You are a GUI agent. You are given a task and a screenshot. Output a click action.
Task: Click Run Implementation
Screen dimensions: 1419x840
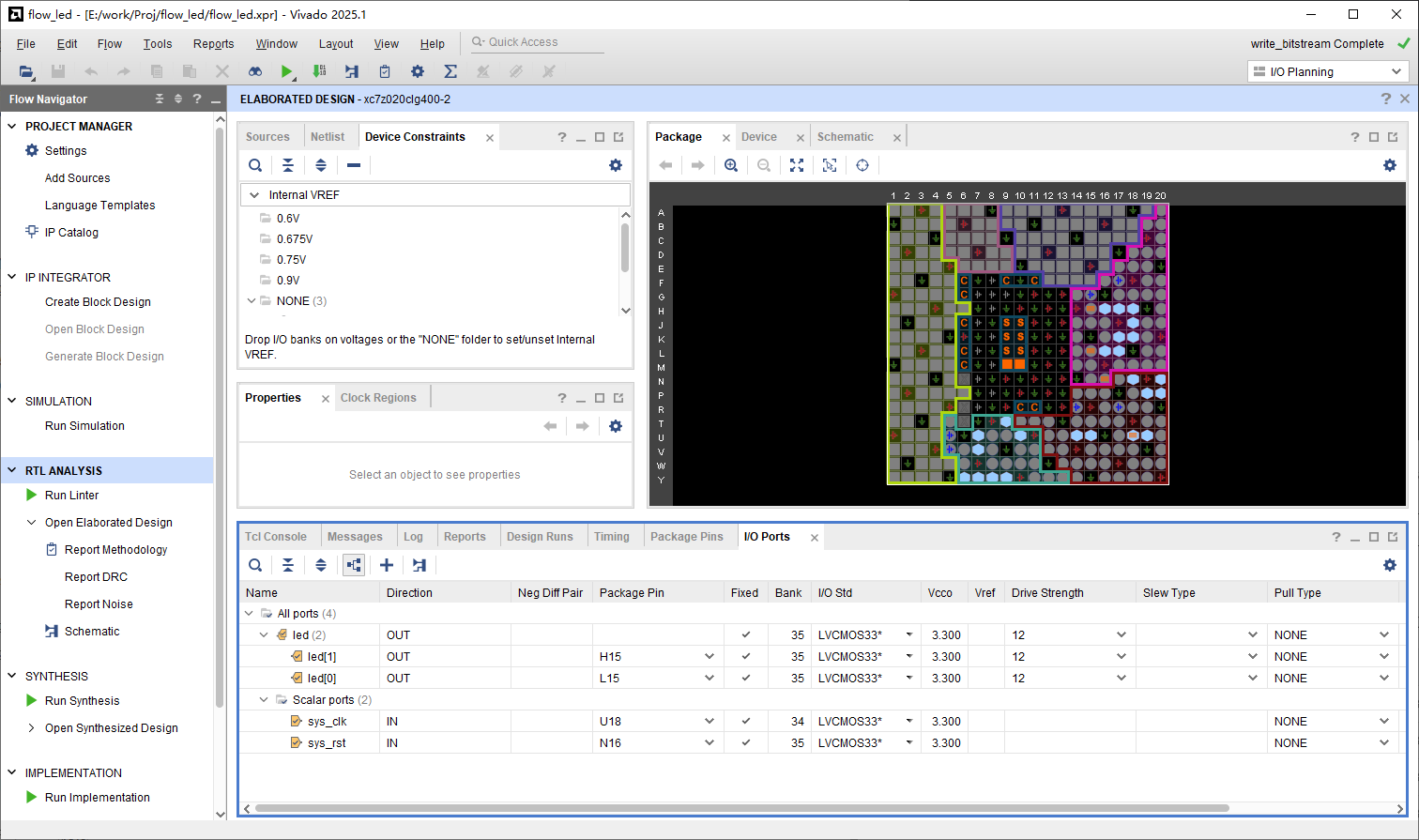click(x=98, y=798)
